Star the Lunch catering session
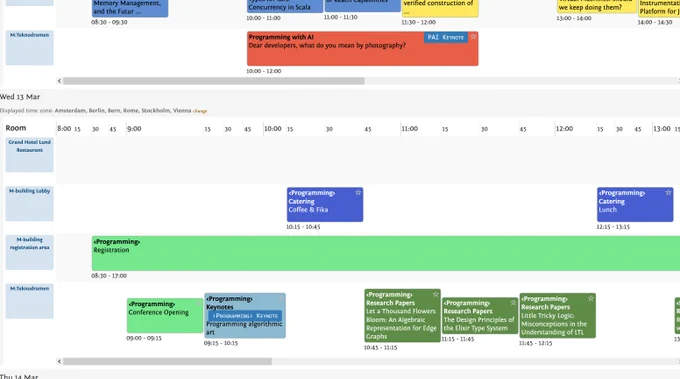Viewport: 680px width, 379px height. 668,193
